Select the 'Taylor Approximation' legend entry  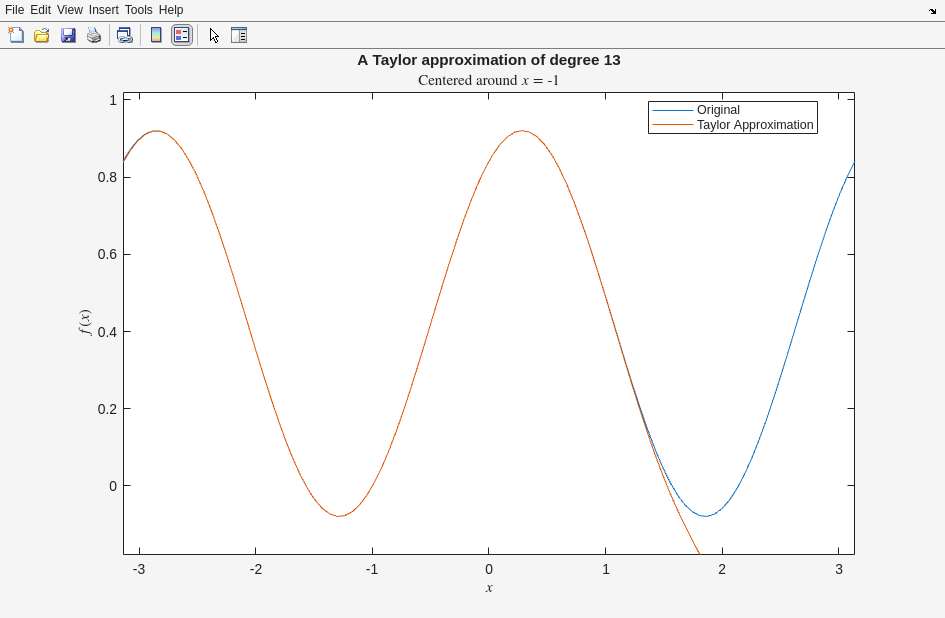point(755,125)
